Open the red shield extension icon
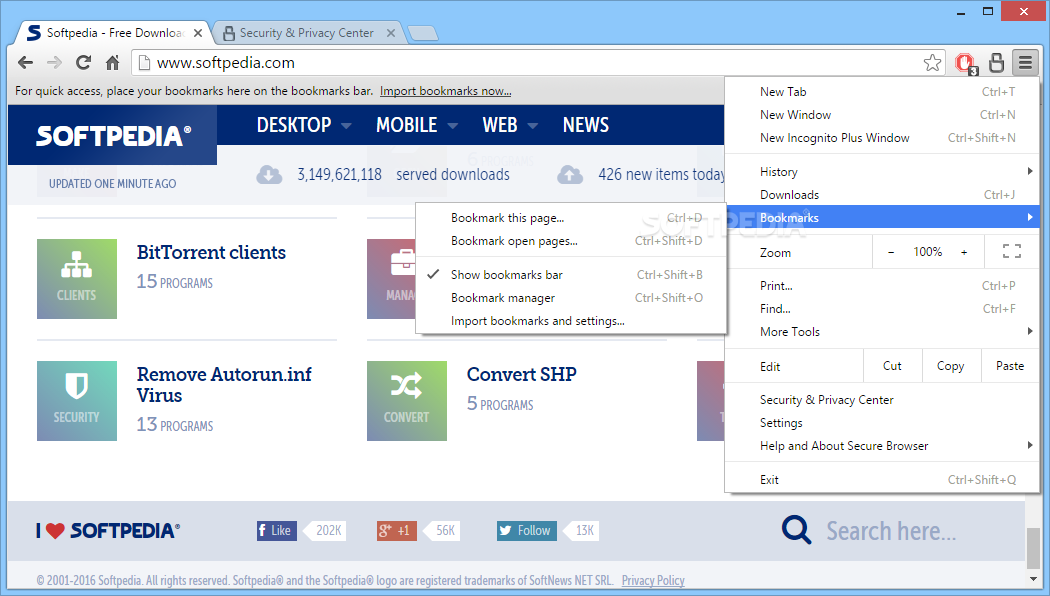Screen dimensions: 1050x596 click(x=966, y=63)
